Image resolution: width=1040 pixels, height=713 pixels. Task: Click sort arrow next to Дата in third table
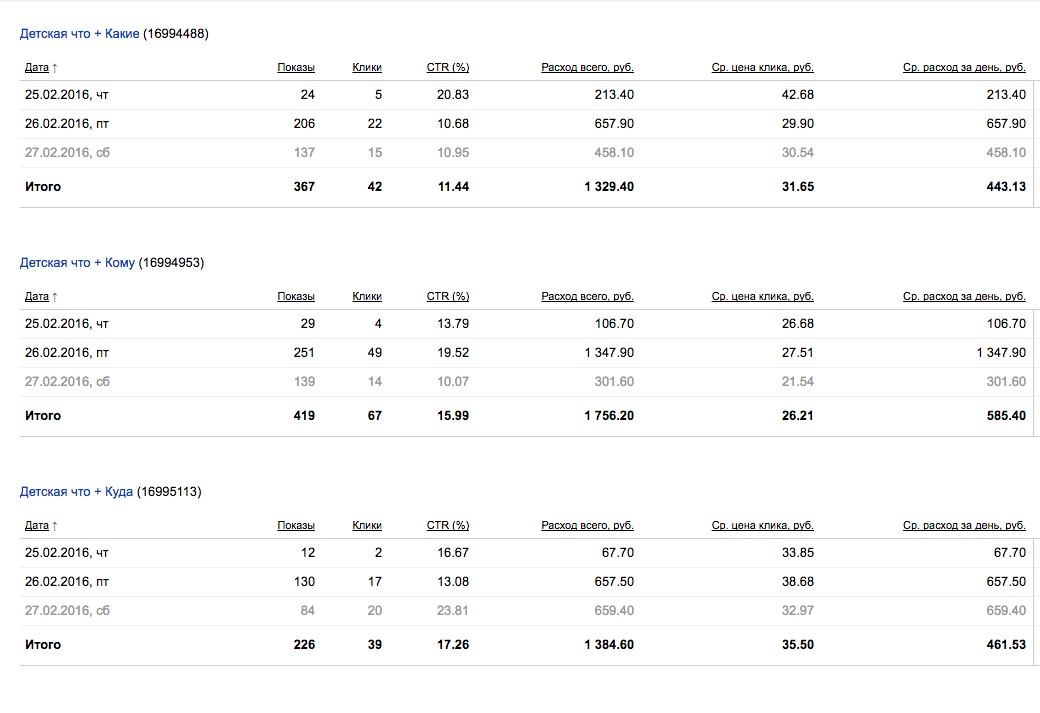(x=55, y=525)
